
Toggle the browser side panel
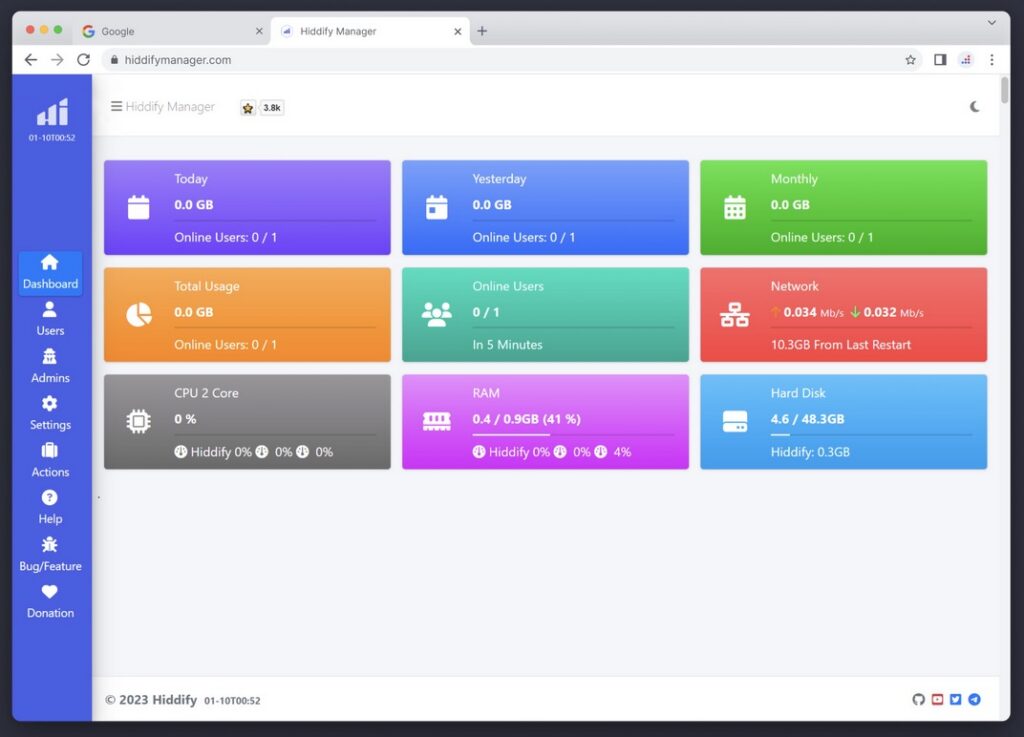(x=940, y=60)
